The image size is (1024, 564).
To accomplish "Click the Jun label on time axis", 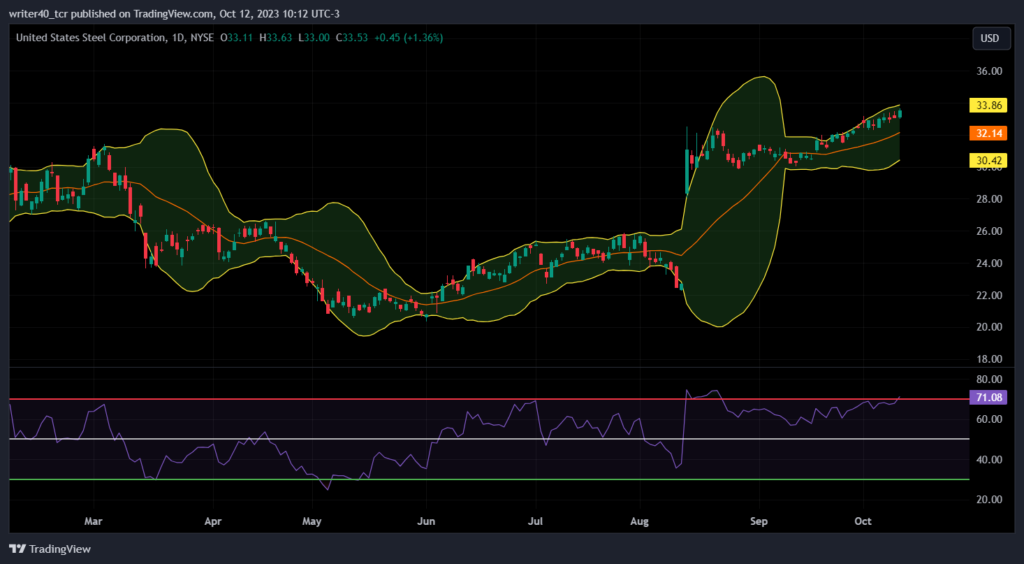I will 426,522.
